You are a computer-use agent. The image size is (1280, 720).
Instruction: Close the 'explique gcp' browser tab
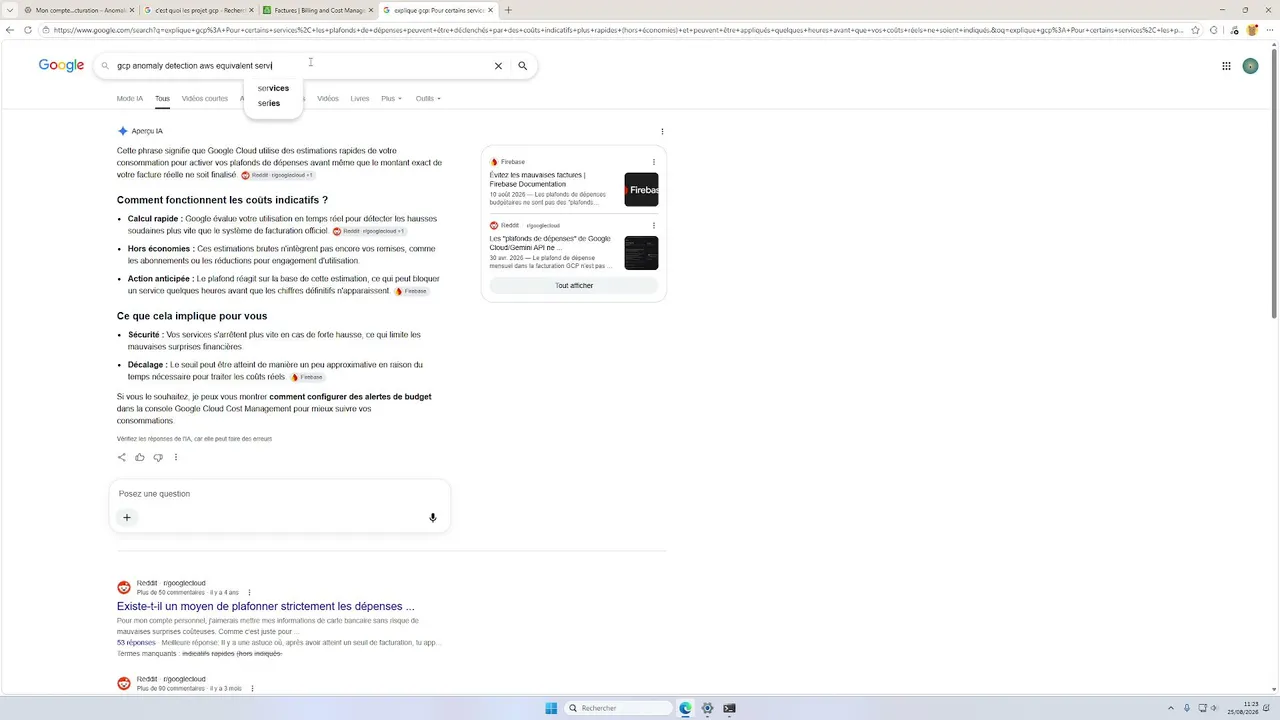490,10
